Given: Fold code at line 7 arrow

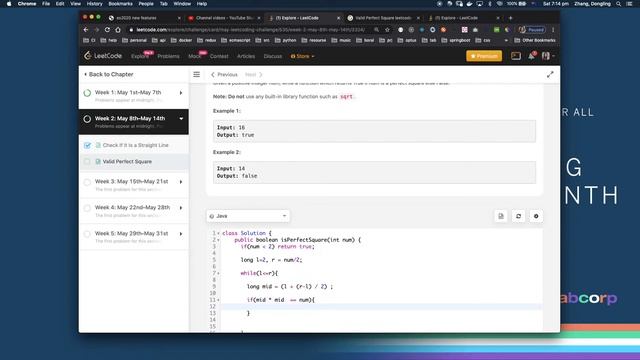Looking at the screenshot, I should [218, 273].
